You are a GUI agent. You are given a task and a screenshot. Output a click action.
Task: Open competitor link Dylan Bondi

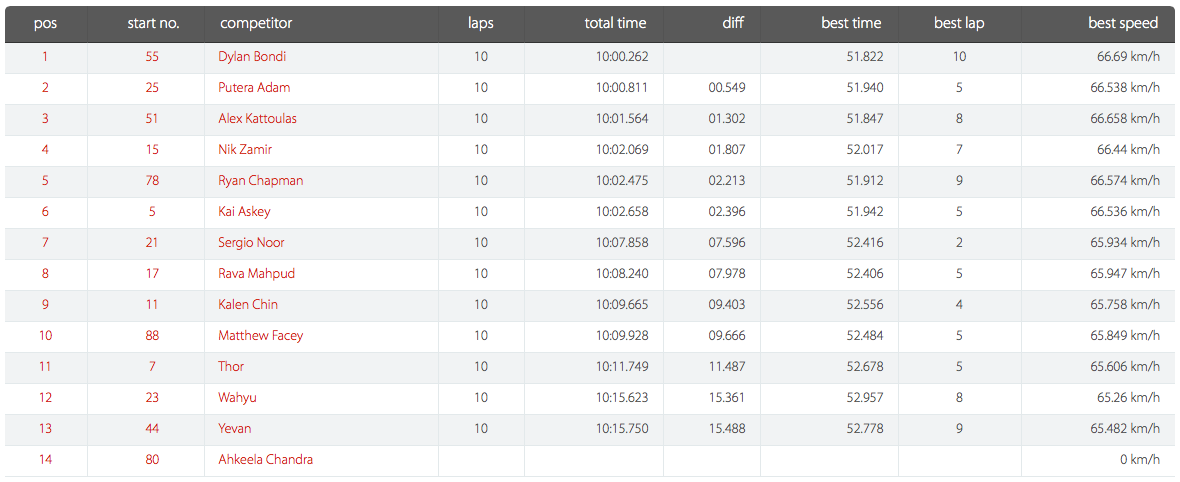tap(251, 56)
